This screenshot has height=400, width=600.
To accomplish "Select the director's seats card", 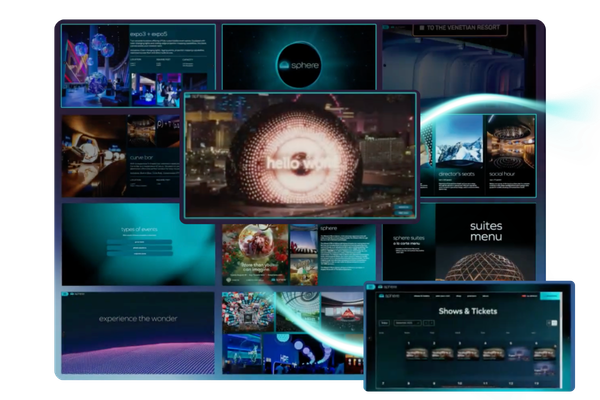I will [458, 156].
